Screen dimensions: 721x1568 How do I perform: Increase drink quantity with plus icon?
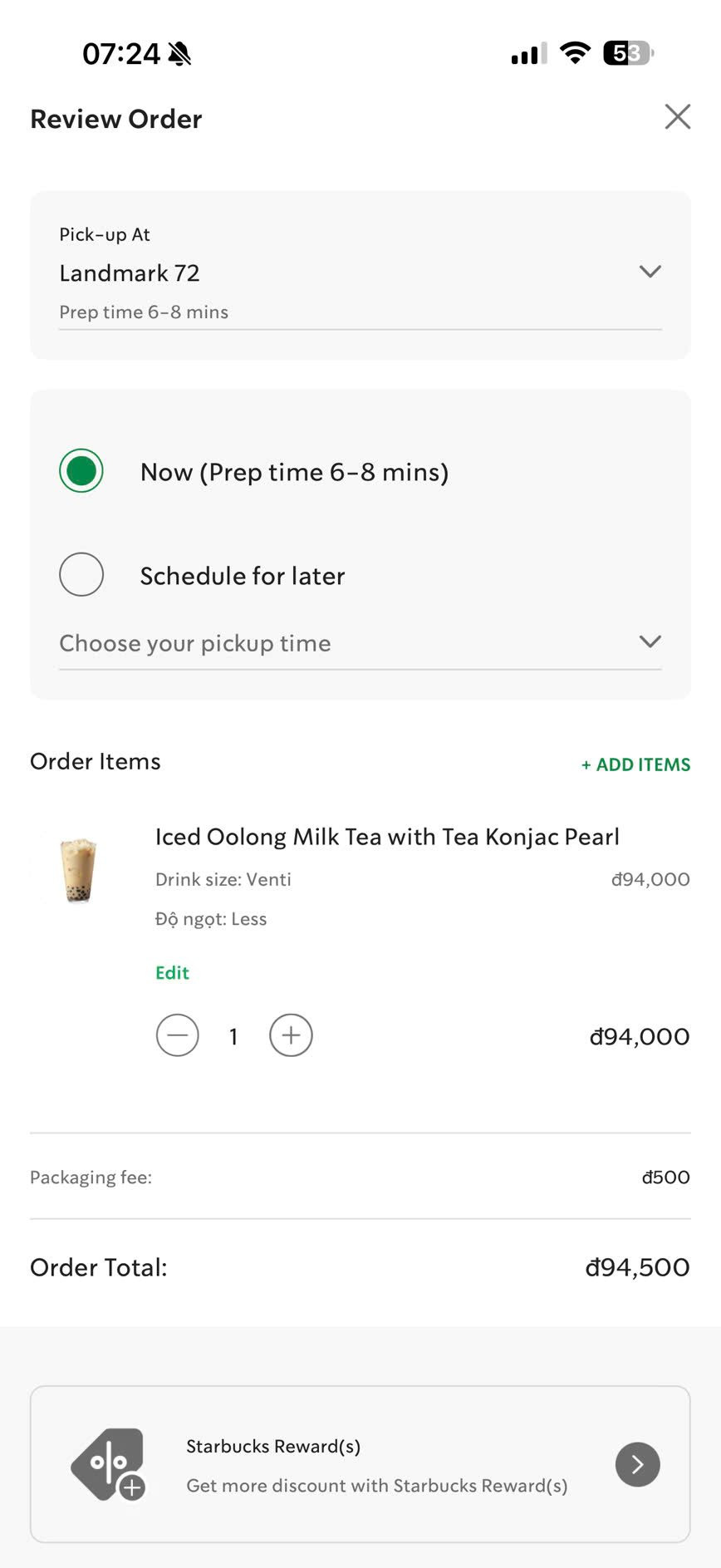[x=291, y=1035]
